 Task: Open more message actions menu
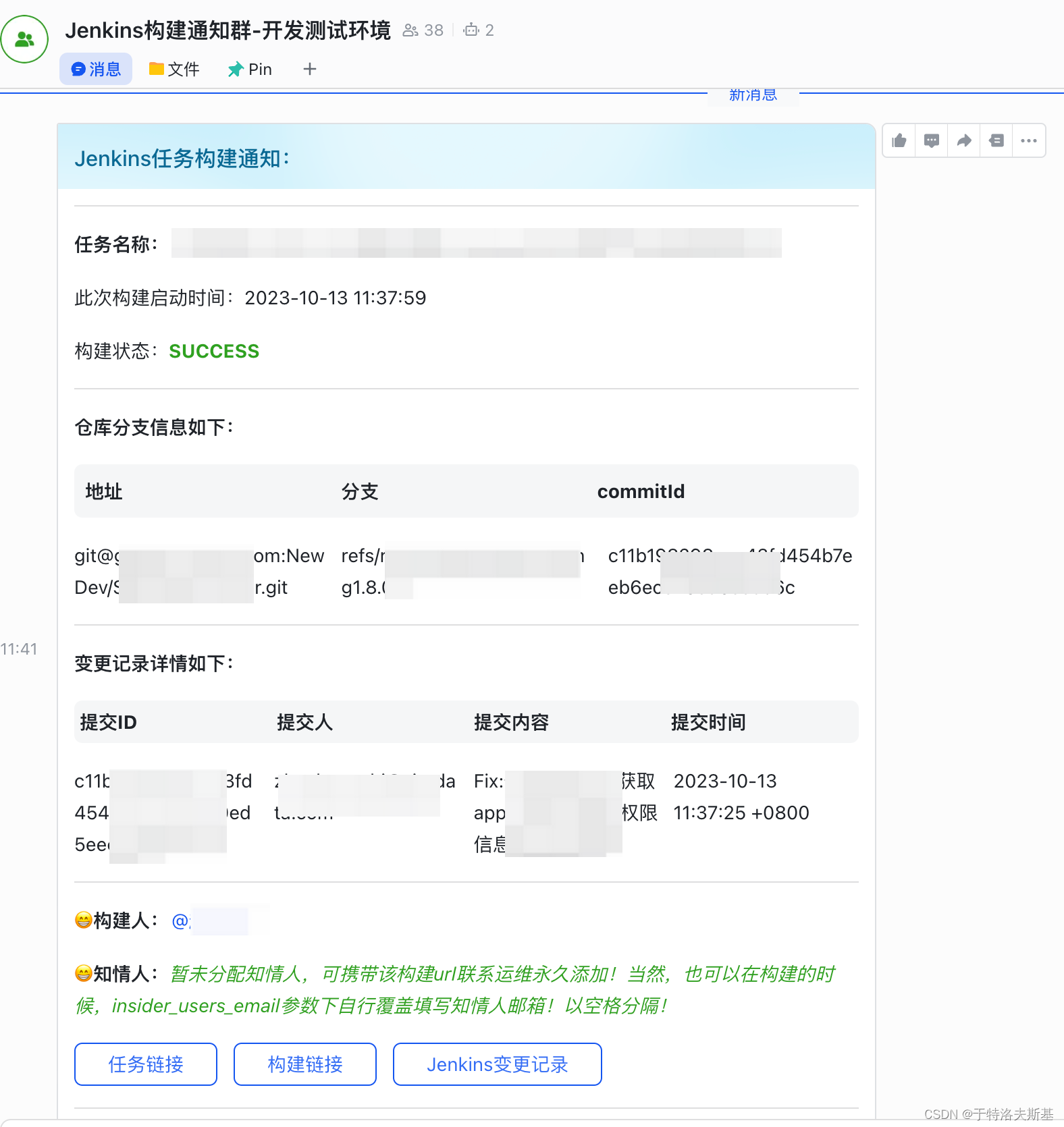coord(1029,140)
